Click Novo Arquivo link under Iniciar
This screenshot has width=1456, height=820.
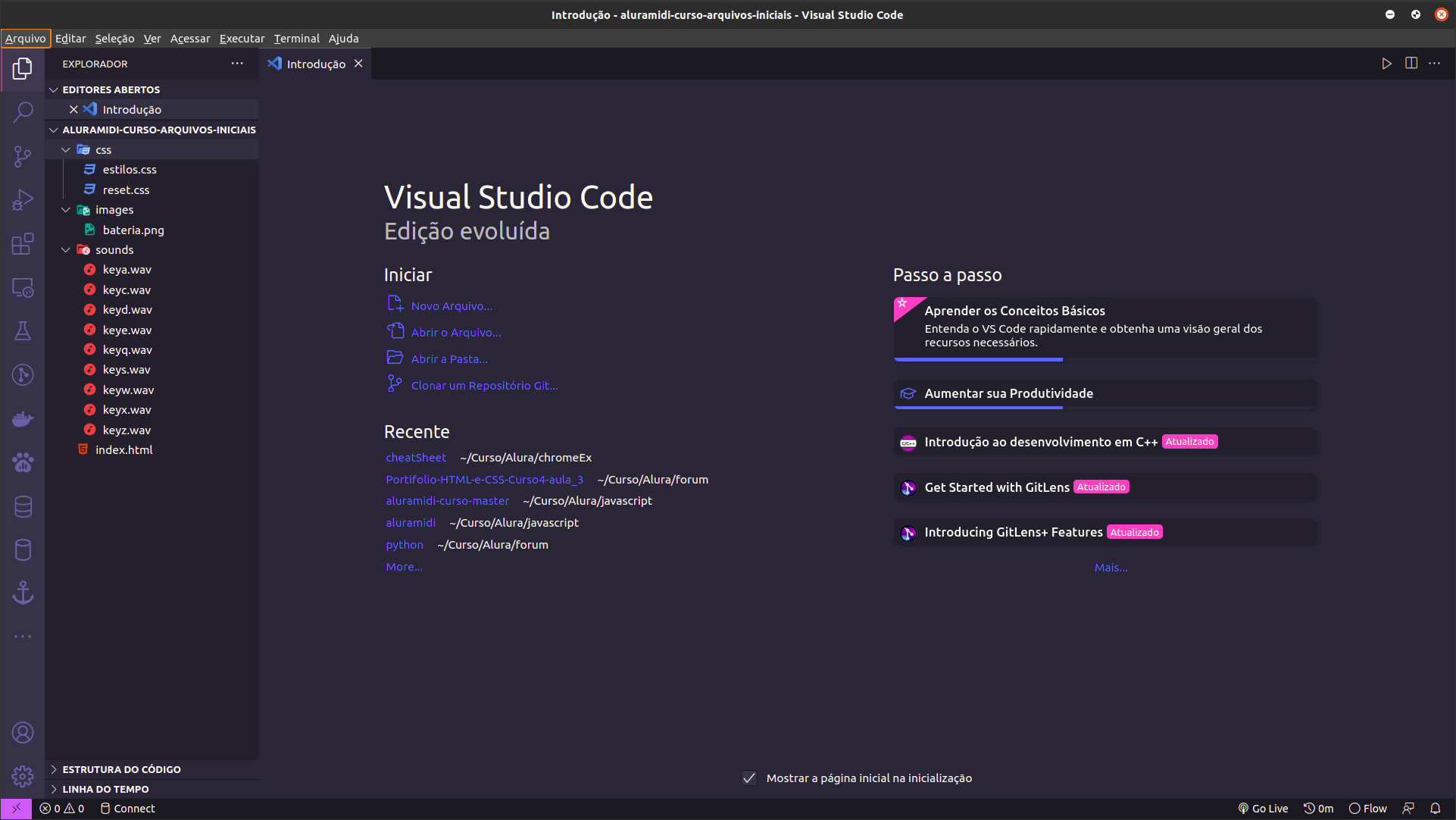[452, 305]
